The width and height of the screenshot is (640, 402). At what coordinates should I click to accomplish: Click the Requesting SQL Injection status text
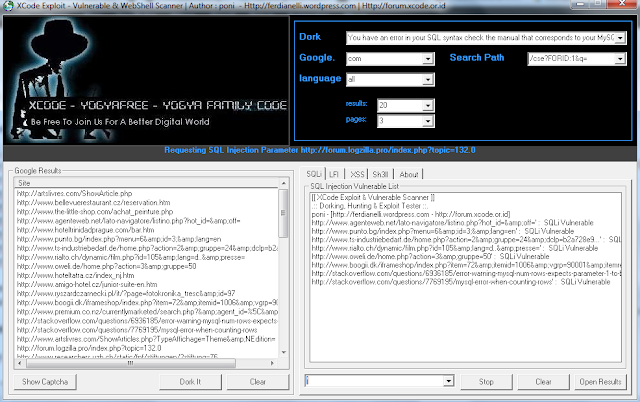tap(320, 150)
